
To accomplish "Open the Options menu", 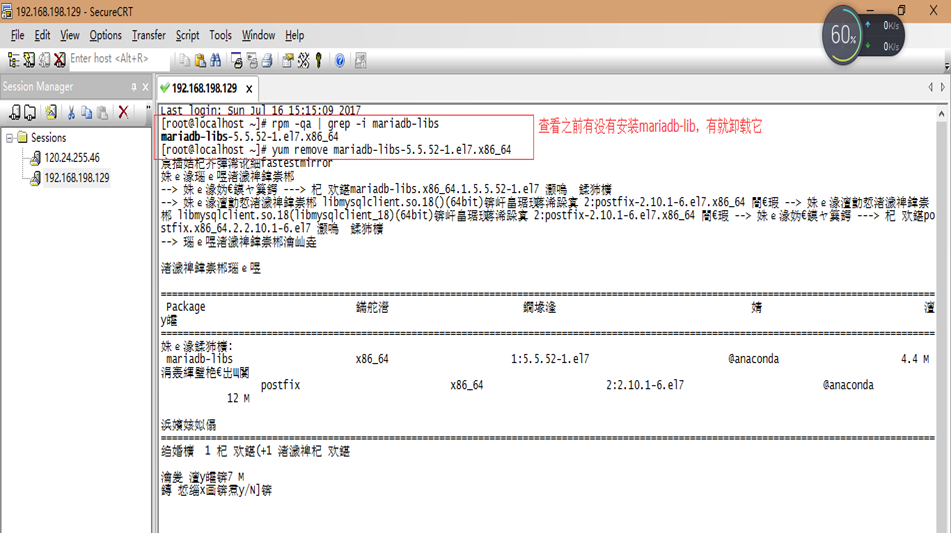I will coord(106,35).
